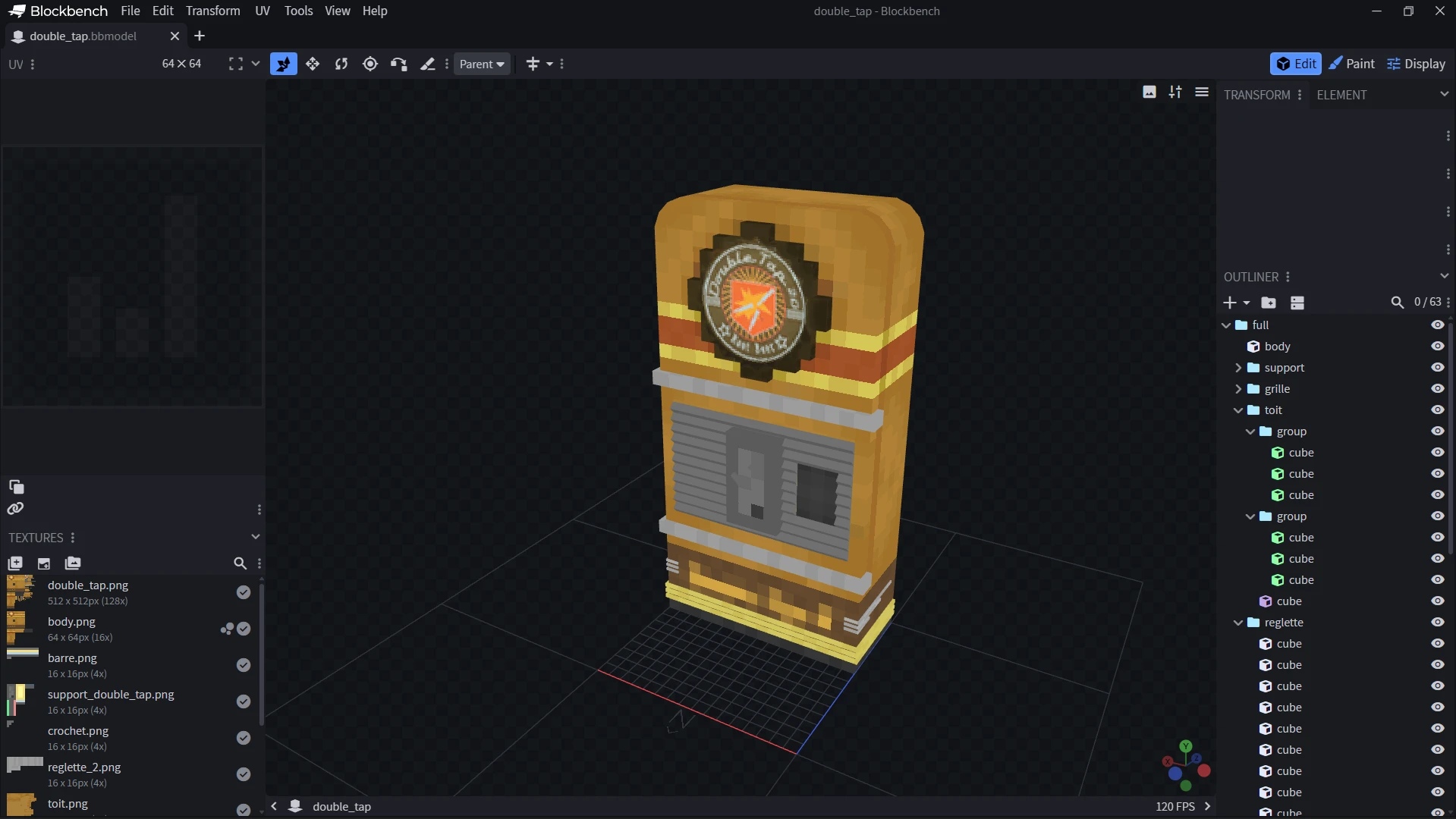Collapse the reglette group
Viewport: 1456px width, 819px height.
pos(1238,623)
